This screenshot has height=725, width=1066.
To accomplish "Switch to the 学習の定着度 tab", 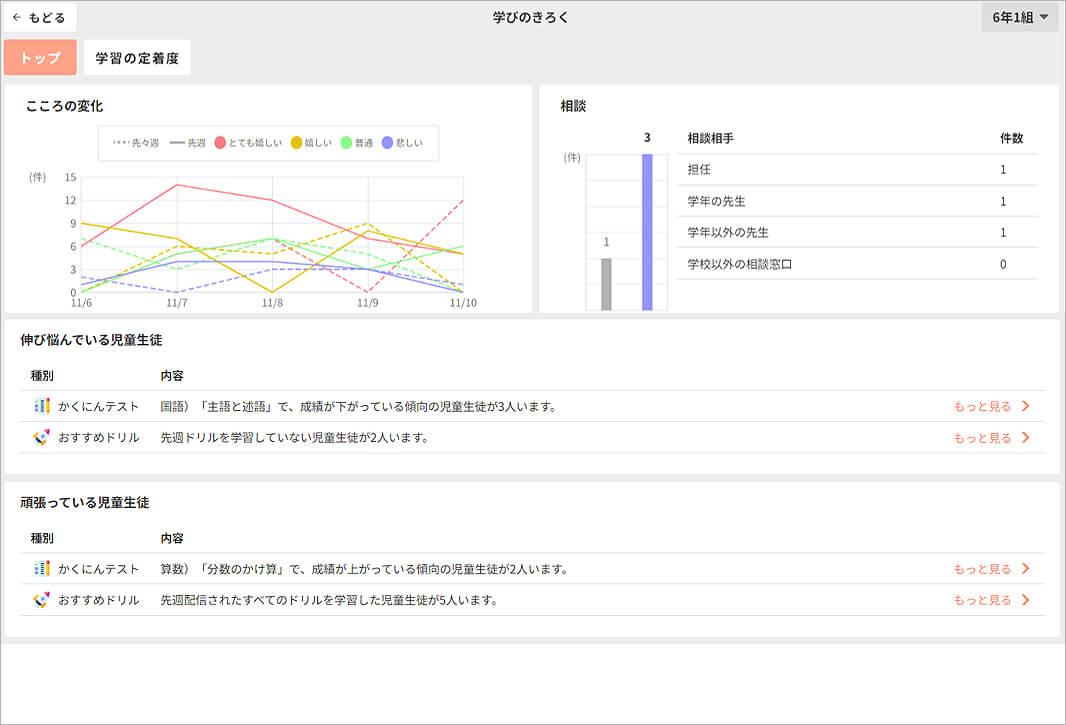I will (x=137, y=57).
